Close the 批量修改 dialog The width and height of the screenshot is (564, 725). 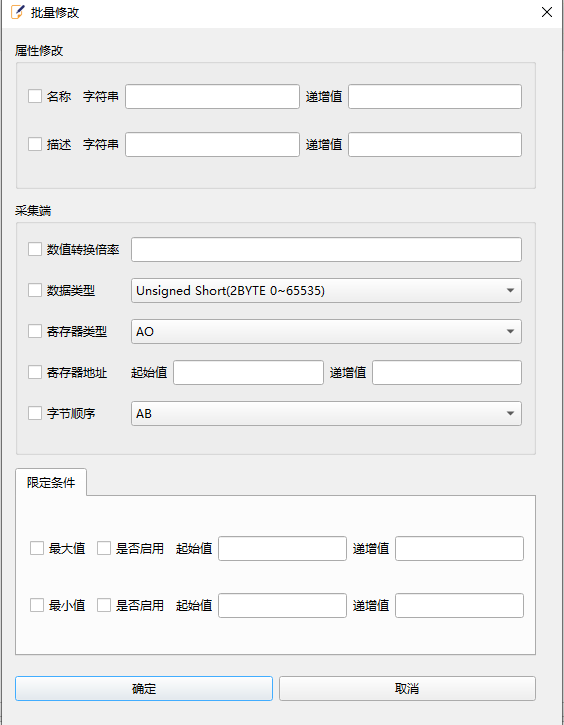(547, 12)
